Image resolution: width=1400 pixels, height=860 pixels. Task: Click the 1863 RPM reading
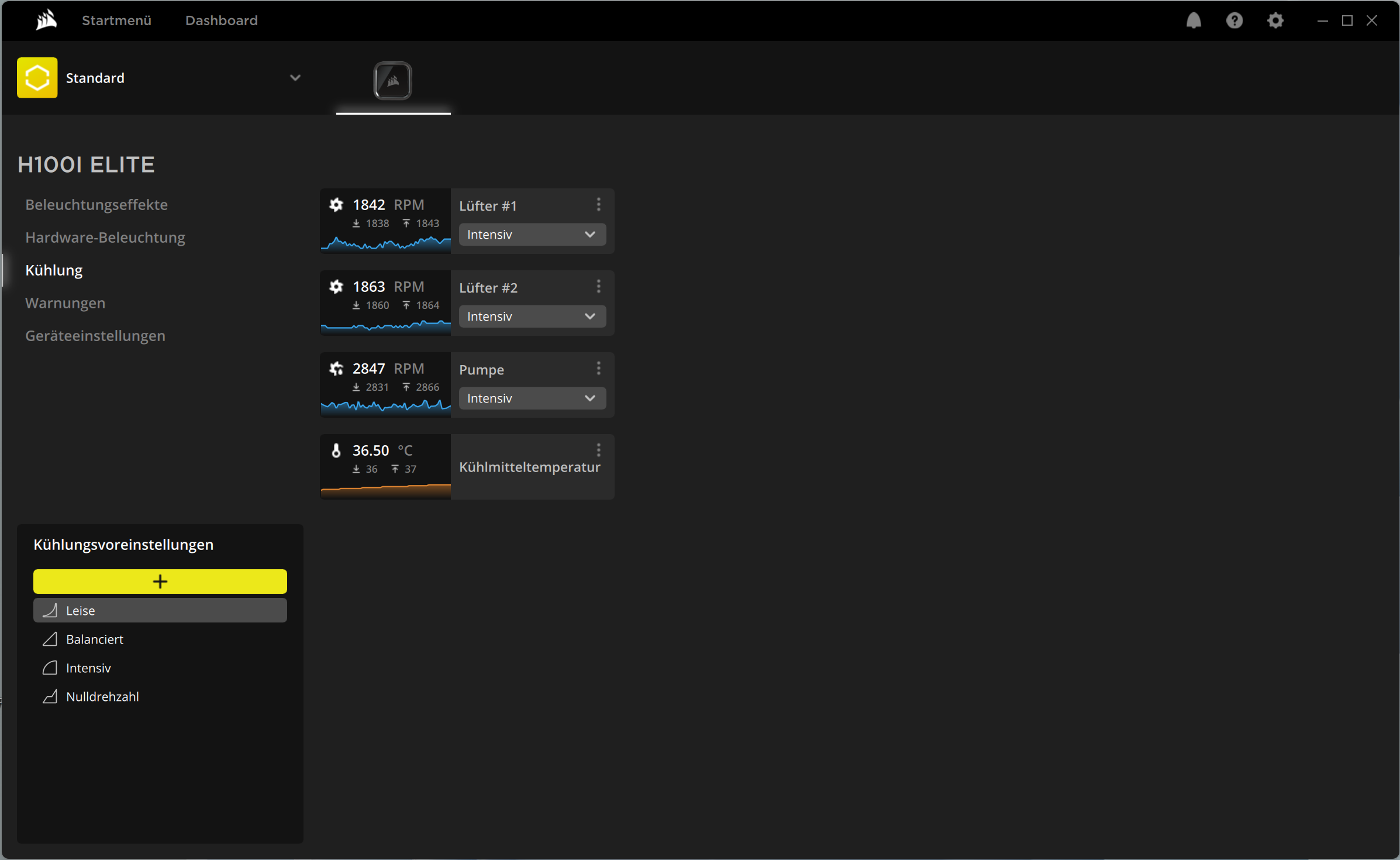(x=388, y=287)
